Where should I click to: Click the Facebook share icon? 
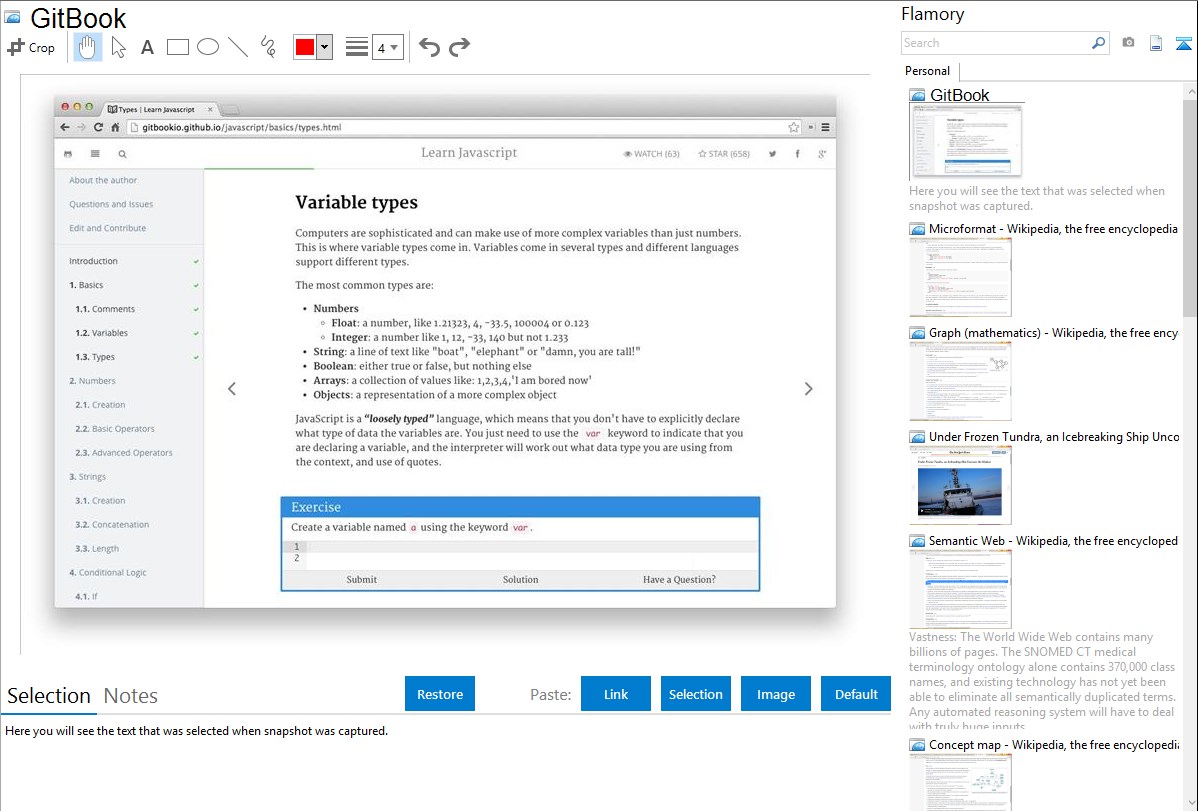(798, 154)
